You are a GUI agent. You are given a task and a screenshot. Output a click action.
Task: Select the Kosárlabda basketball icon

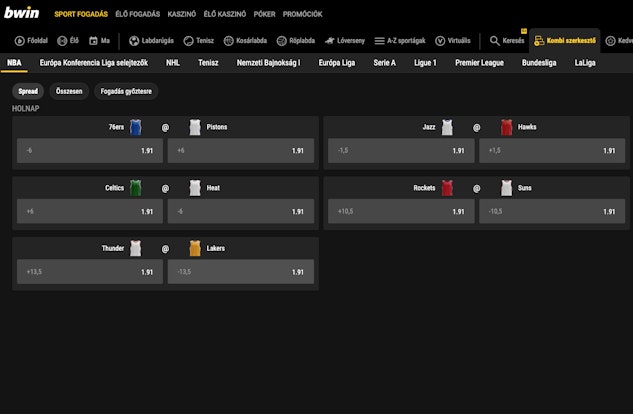click(x=228, y=41)
